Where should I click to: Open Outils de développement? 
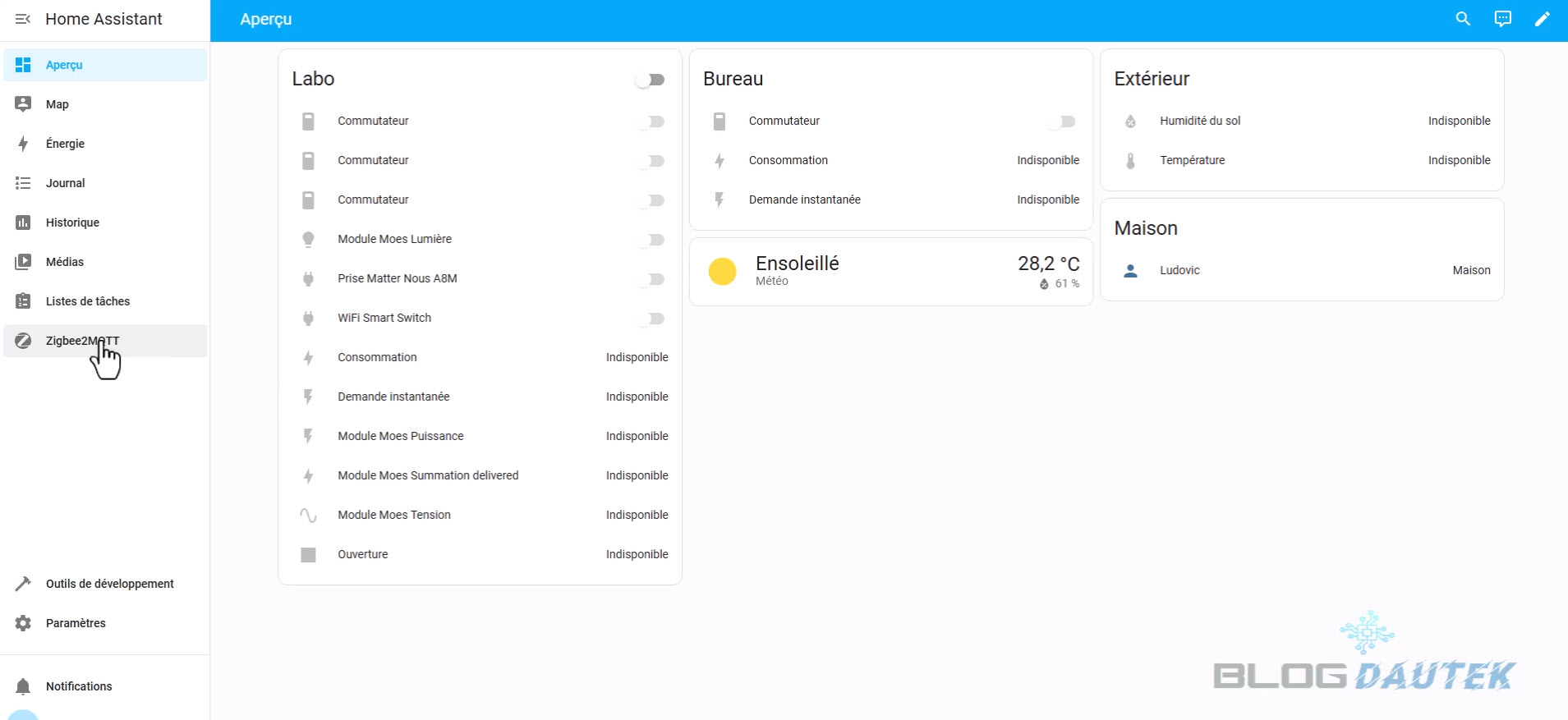tap(109, 584)
